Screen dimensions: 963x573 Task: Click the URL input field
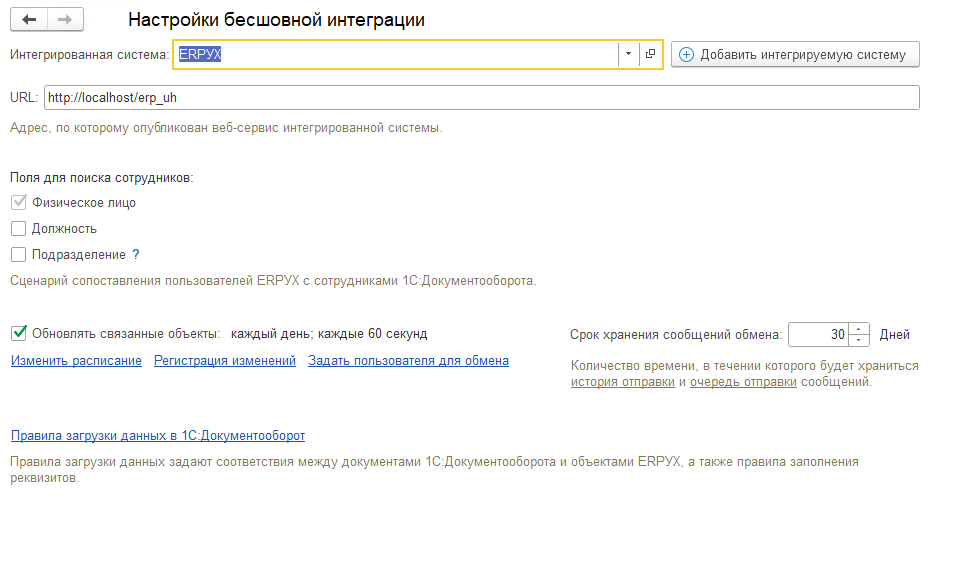(482, 98)
